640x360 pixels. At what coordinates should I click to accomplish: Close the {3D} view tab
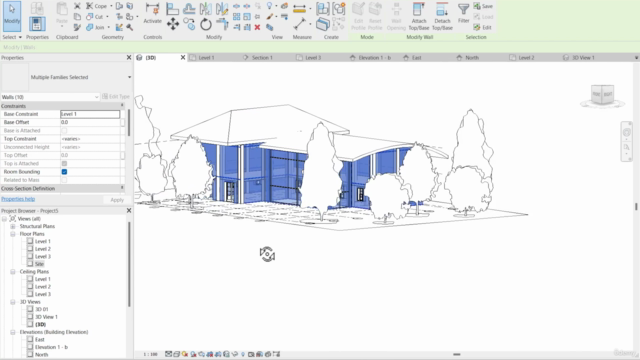(x=183, y=58)
